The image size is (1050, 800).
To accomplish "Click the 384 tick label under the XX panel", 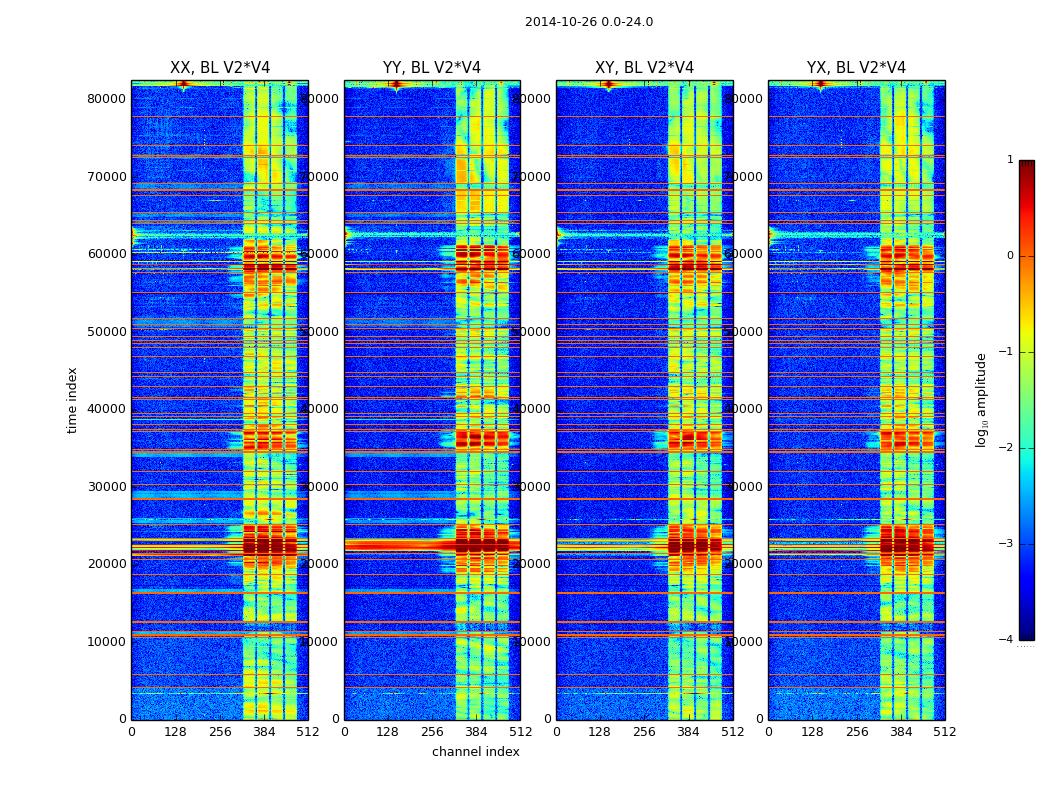I will click(x=264, y=732).
